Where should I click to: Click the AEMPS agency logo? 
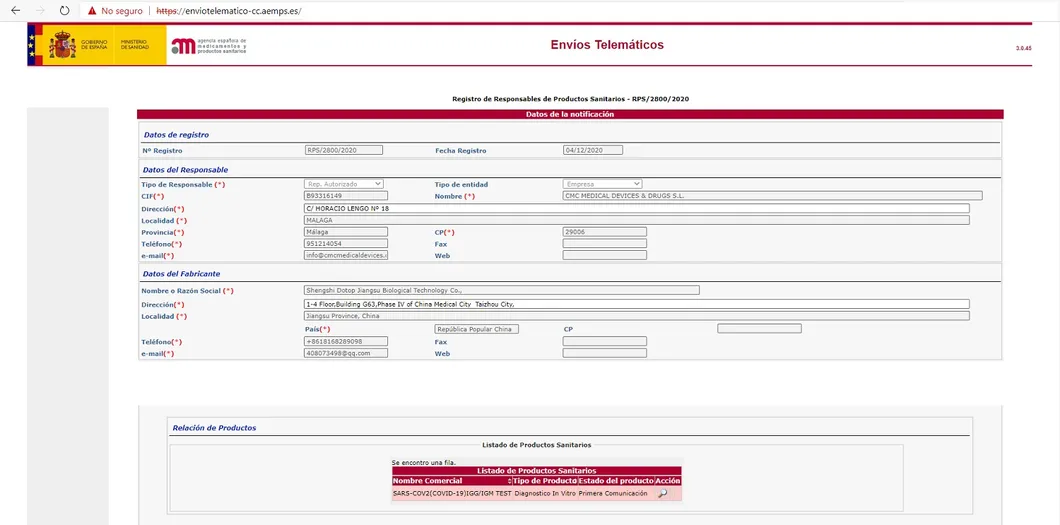tap(208, 45)
